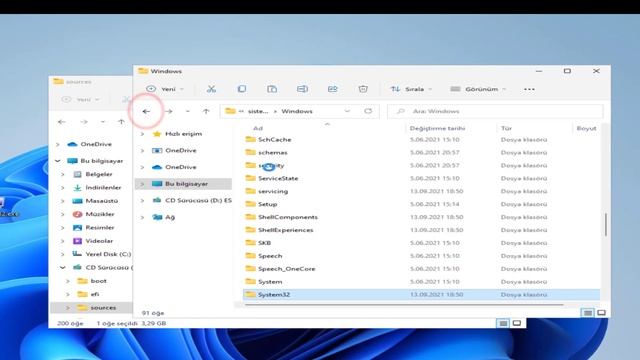Expand boot folder in sources window tree

click(x=68, y=281)
